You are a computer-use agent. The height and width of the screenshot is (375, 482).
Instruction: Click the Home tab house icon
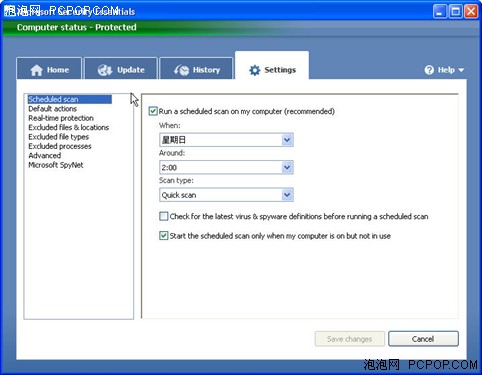coord(37,70)
